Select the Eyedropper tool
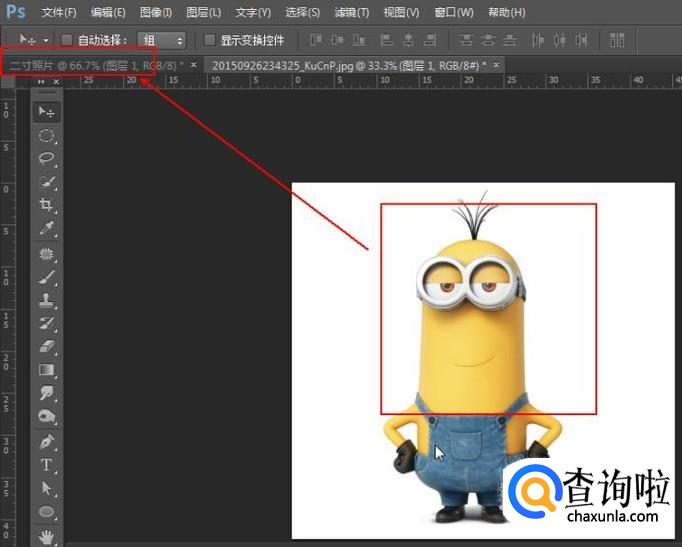The width and height of the screenshot is (682, 547). coord(46,229)
